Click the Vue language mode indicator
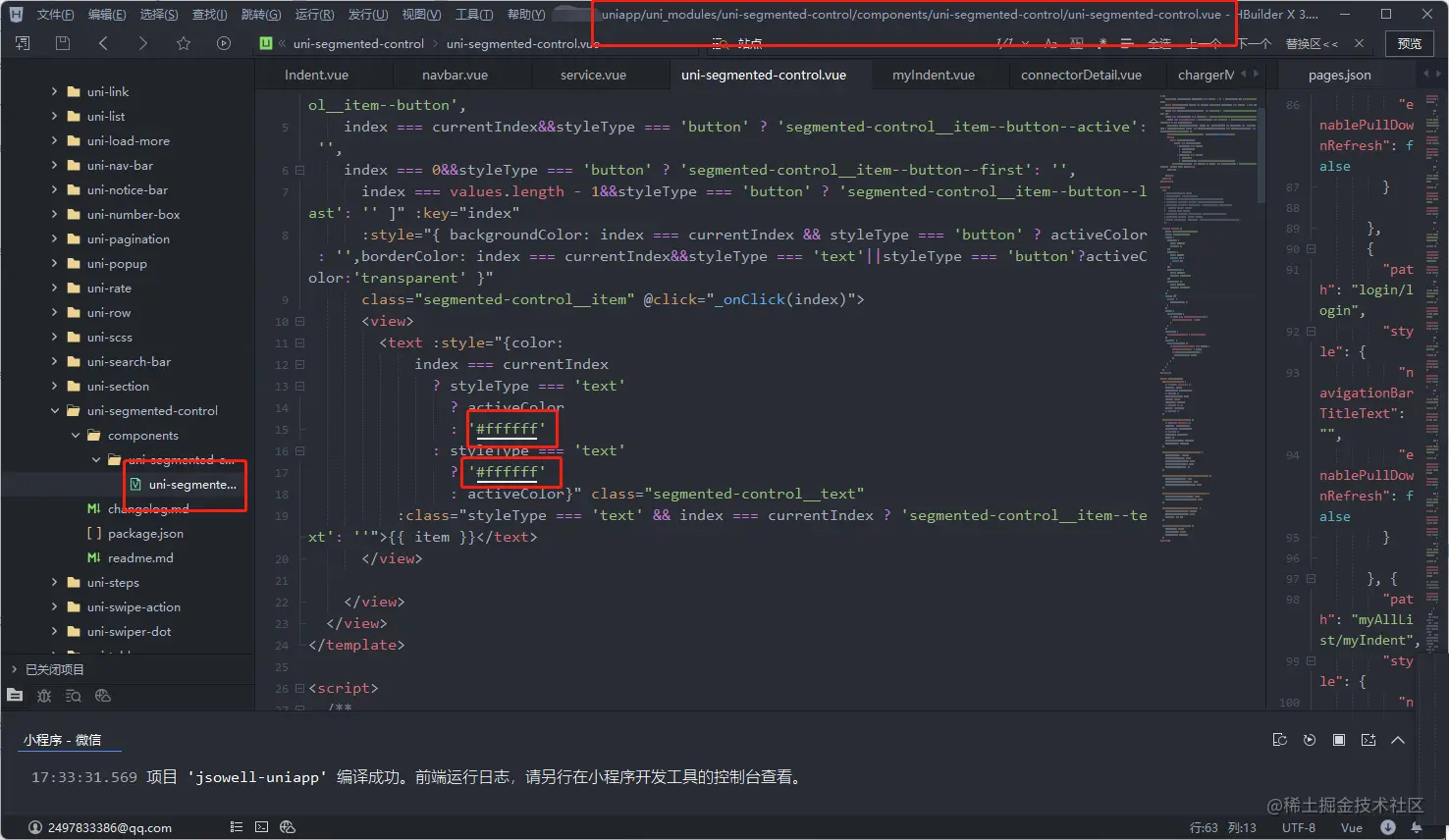 pos(1352,827)
